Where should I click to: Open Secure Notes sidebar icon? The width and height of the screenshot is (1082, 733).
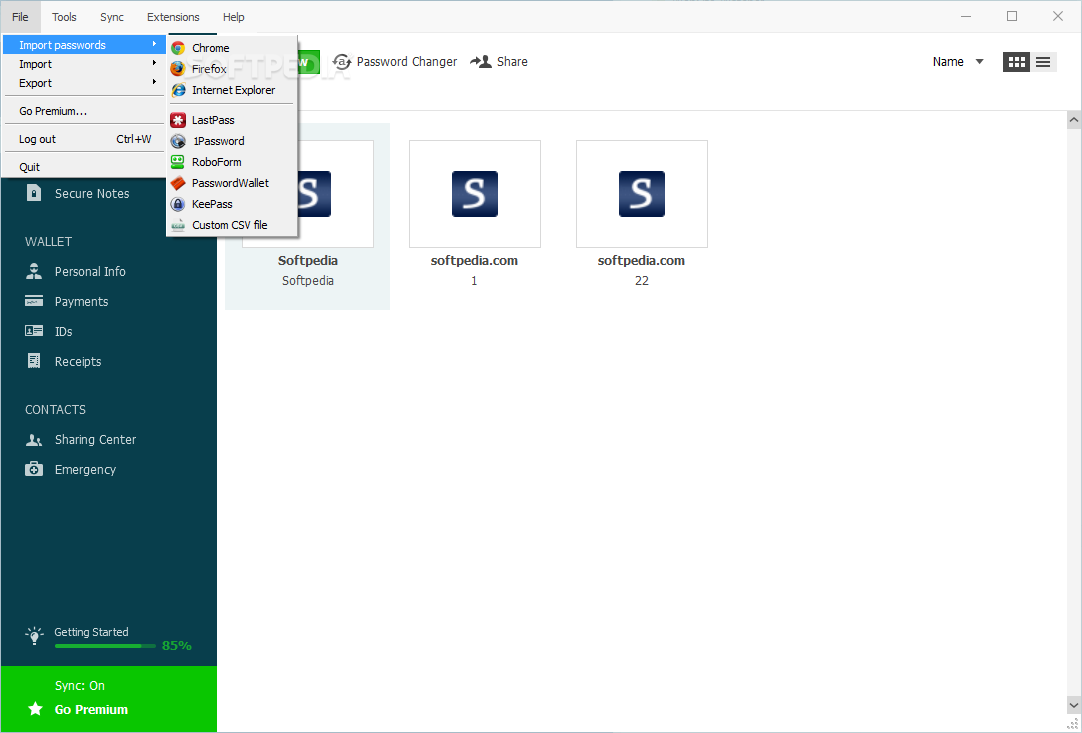(x=34, y=193)
